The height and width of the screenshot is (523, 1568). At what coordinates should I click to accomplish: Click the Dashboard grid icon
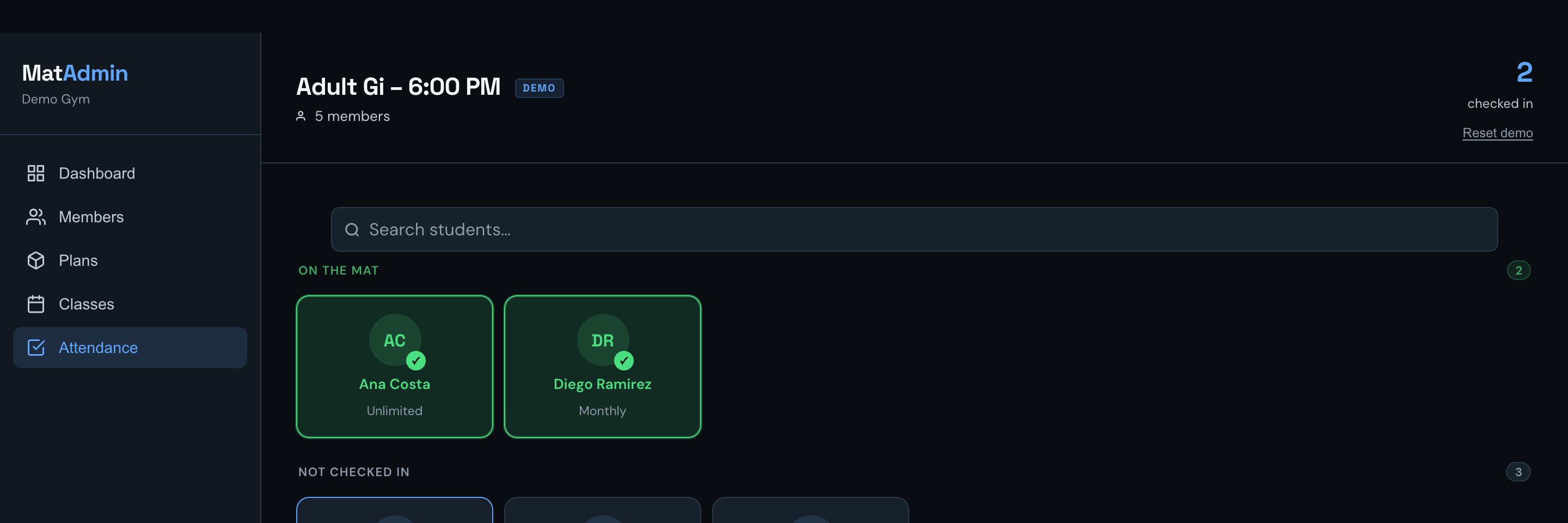pos(36,174)
